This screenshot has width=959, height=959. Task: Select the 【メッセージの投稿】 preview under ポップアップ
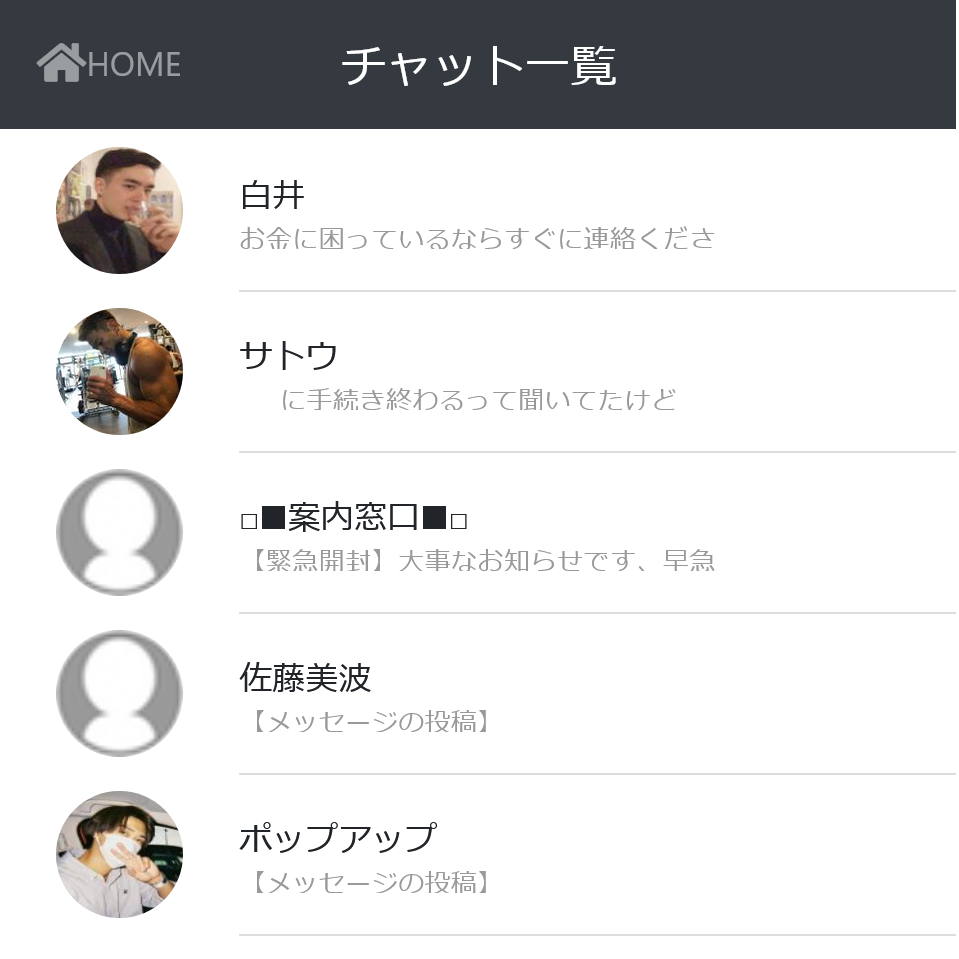tap(367, 882)
